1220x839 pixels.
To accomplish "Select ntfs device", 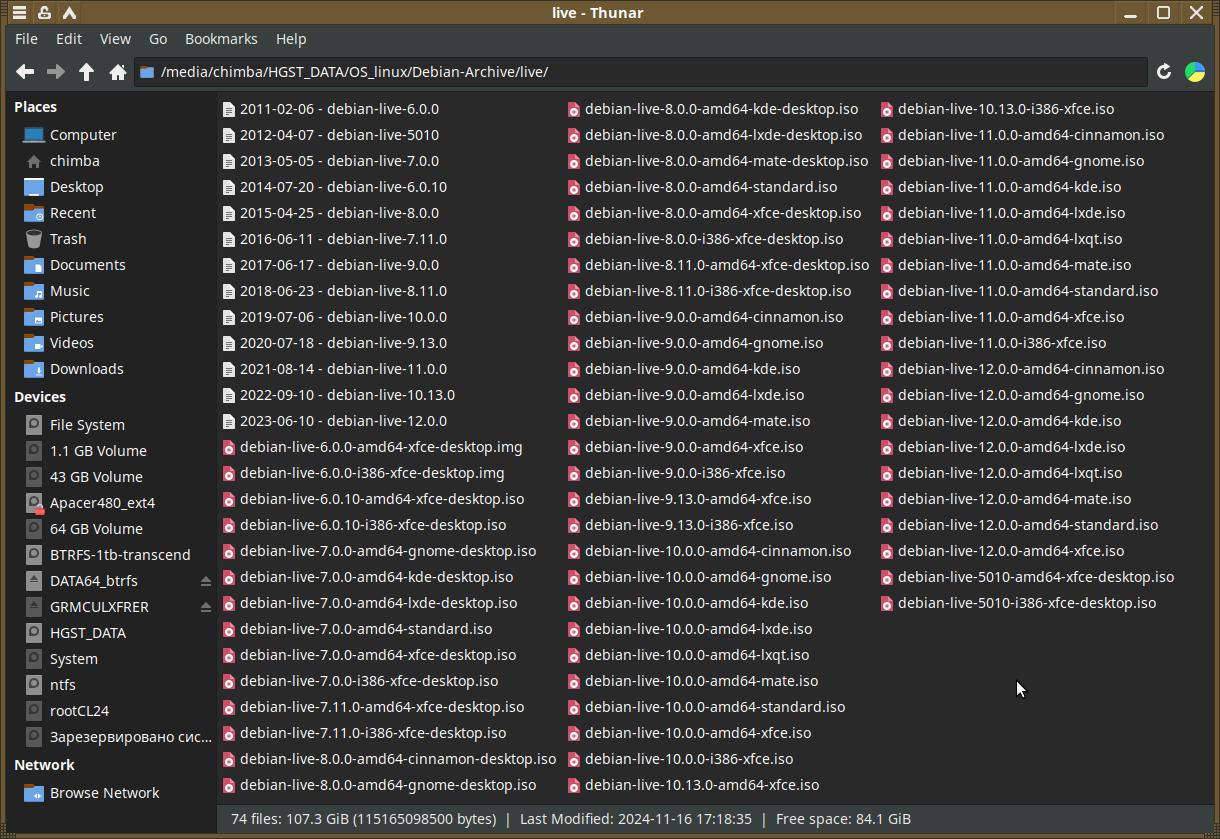I will 50,685.
